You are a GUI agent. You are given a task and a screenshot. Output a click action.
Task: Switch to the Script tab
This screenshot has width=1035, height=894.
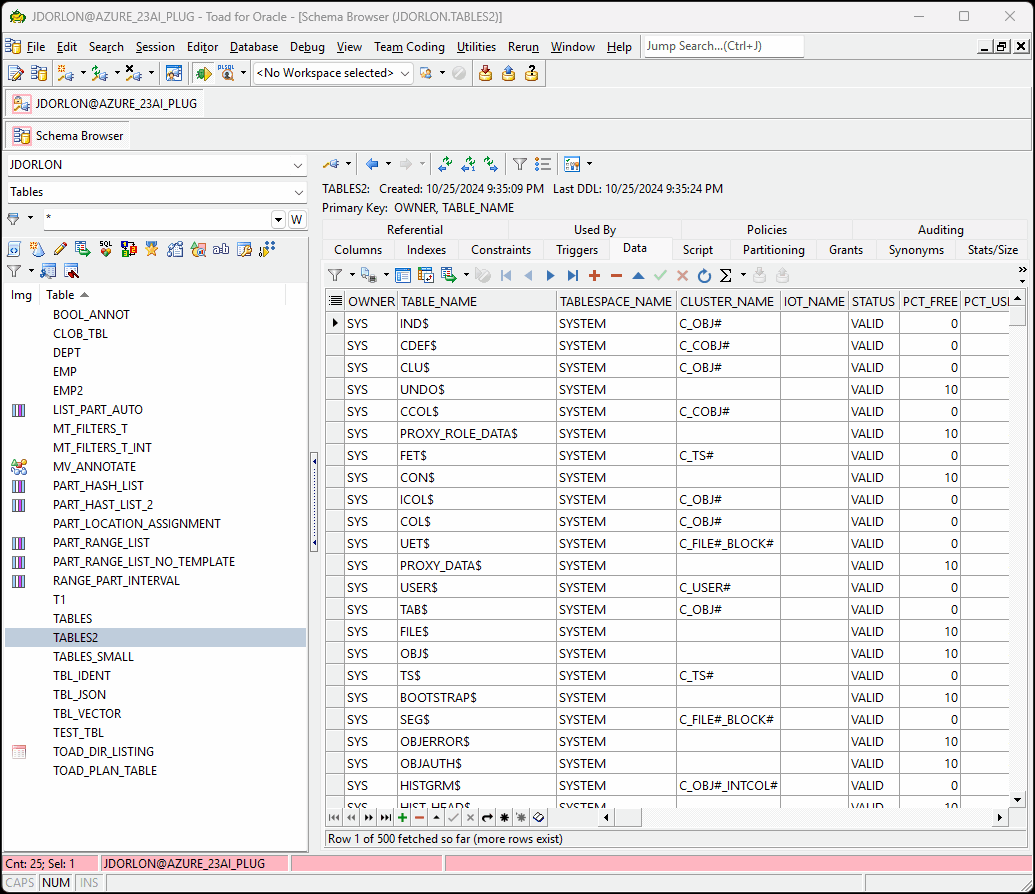coord(698,250)
